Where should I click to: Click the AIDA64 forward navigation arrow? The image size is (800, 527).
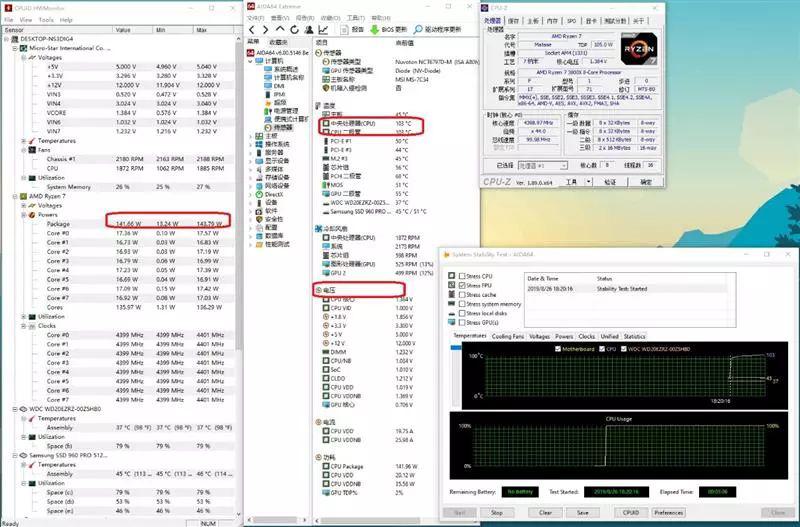click(265, 30)
